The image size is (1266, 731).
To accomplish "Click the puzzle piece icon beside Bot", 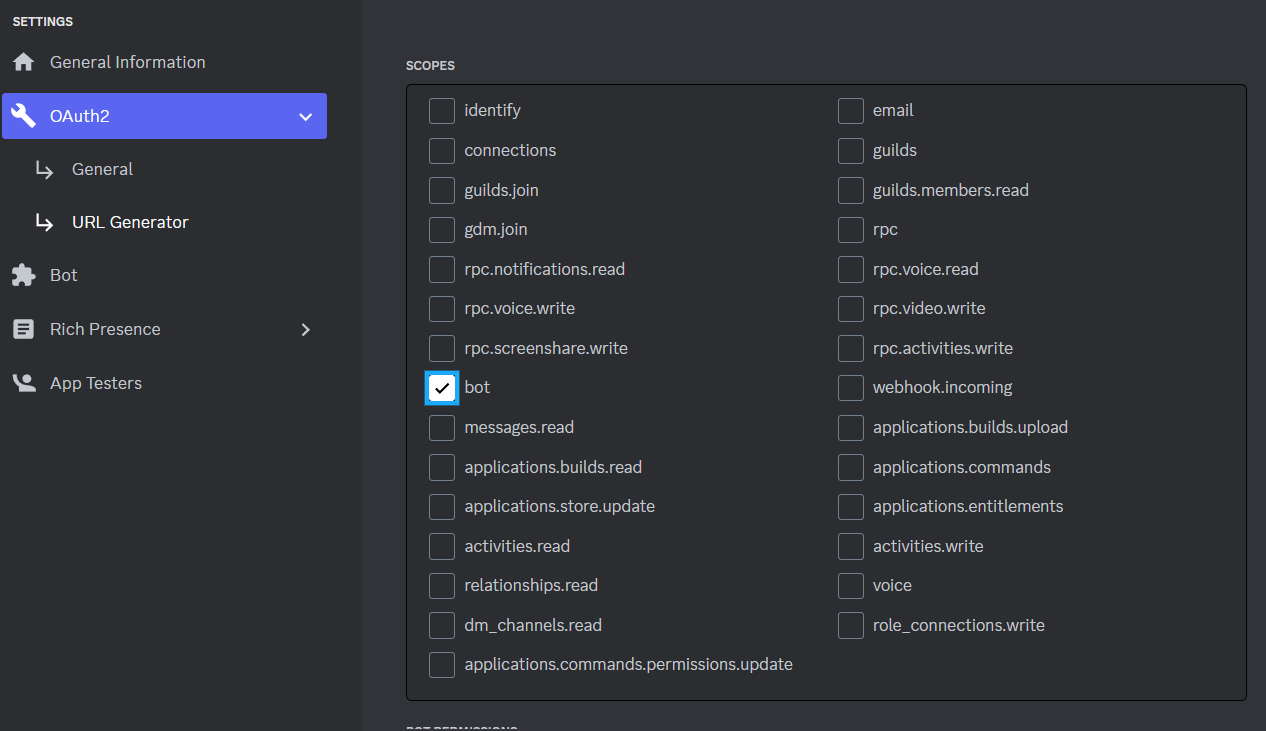I will (23, 275).
